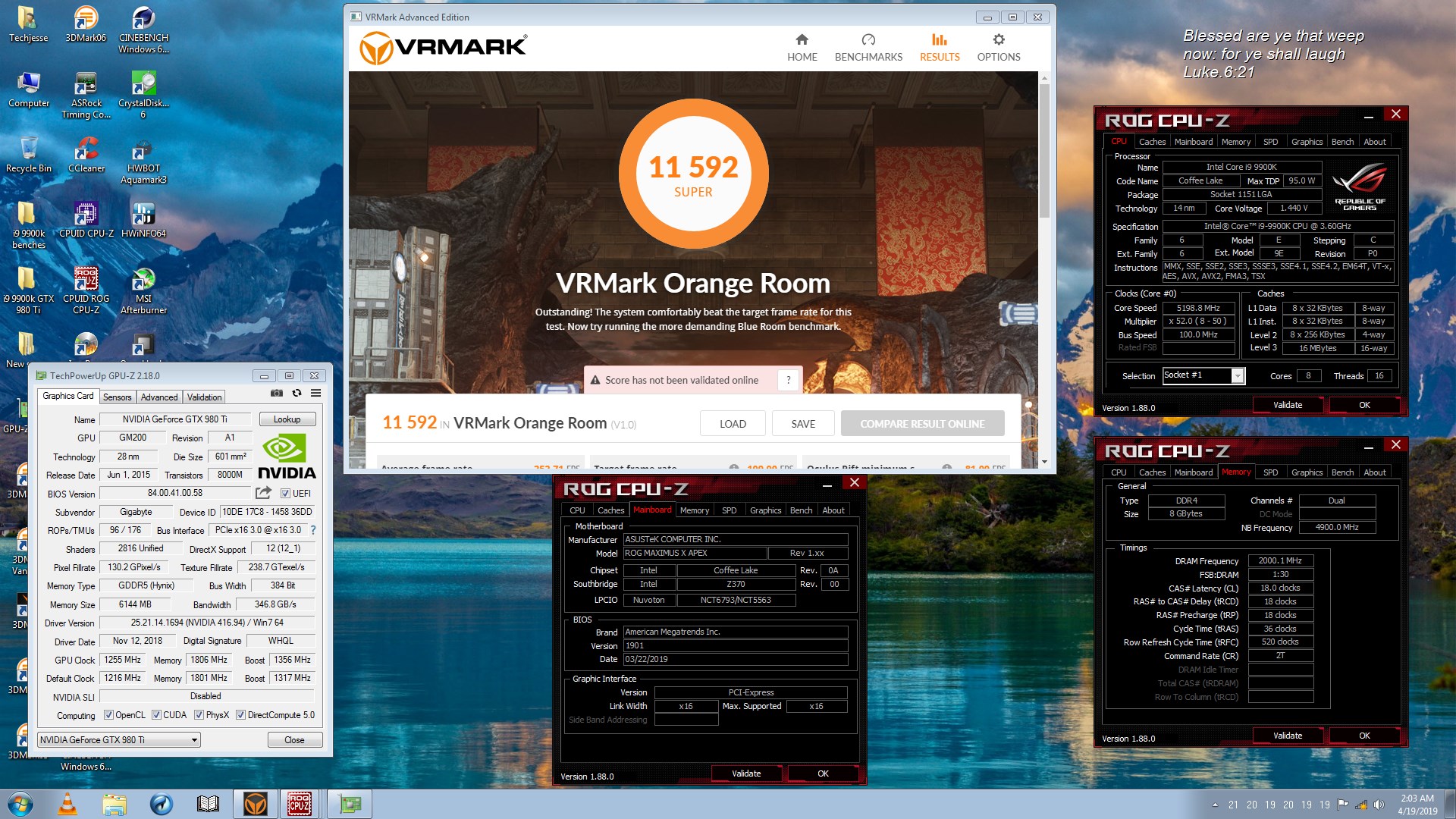
Task: Open the system tray volume icon
Action: [1378, 805]
